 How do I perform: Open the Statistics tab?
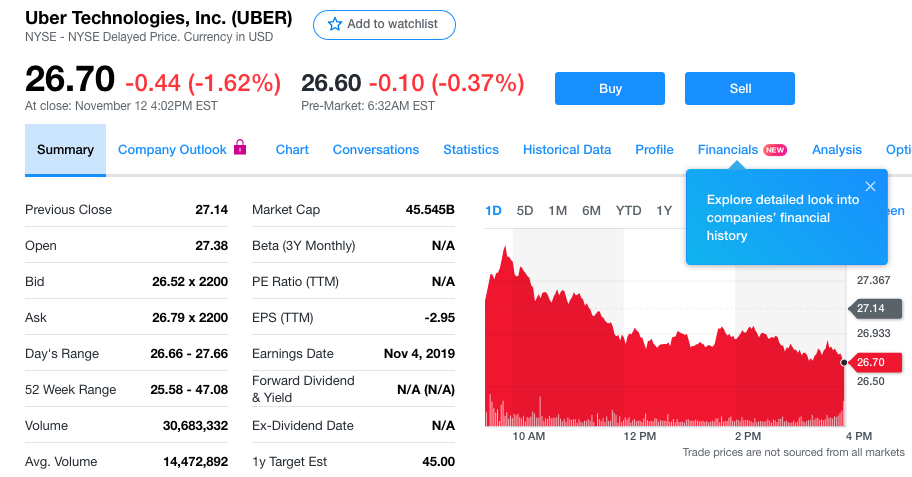471,150
